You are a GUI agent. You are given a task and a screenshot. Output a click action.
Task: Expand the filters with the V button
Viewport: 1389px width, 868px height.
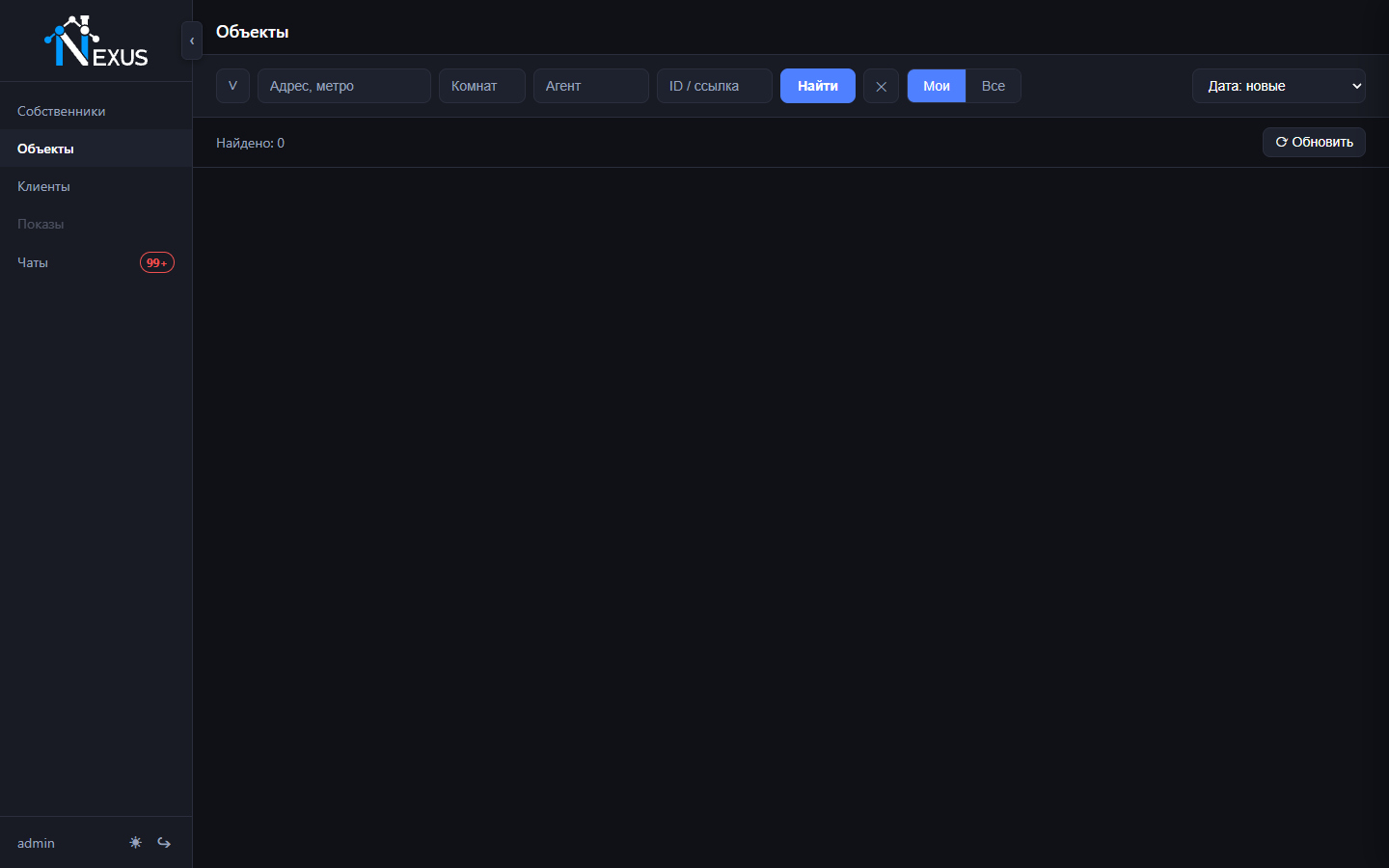click(x=232, y=86)
